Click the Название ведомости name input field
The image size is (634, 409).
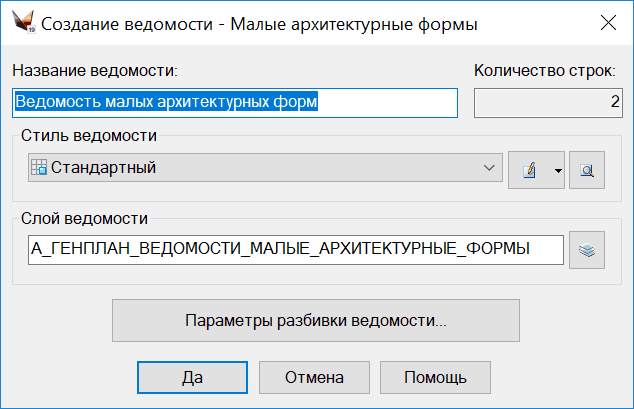(x=234, y=102)
